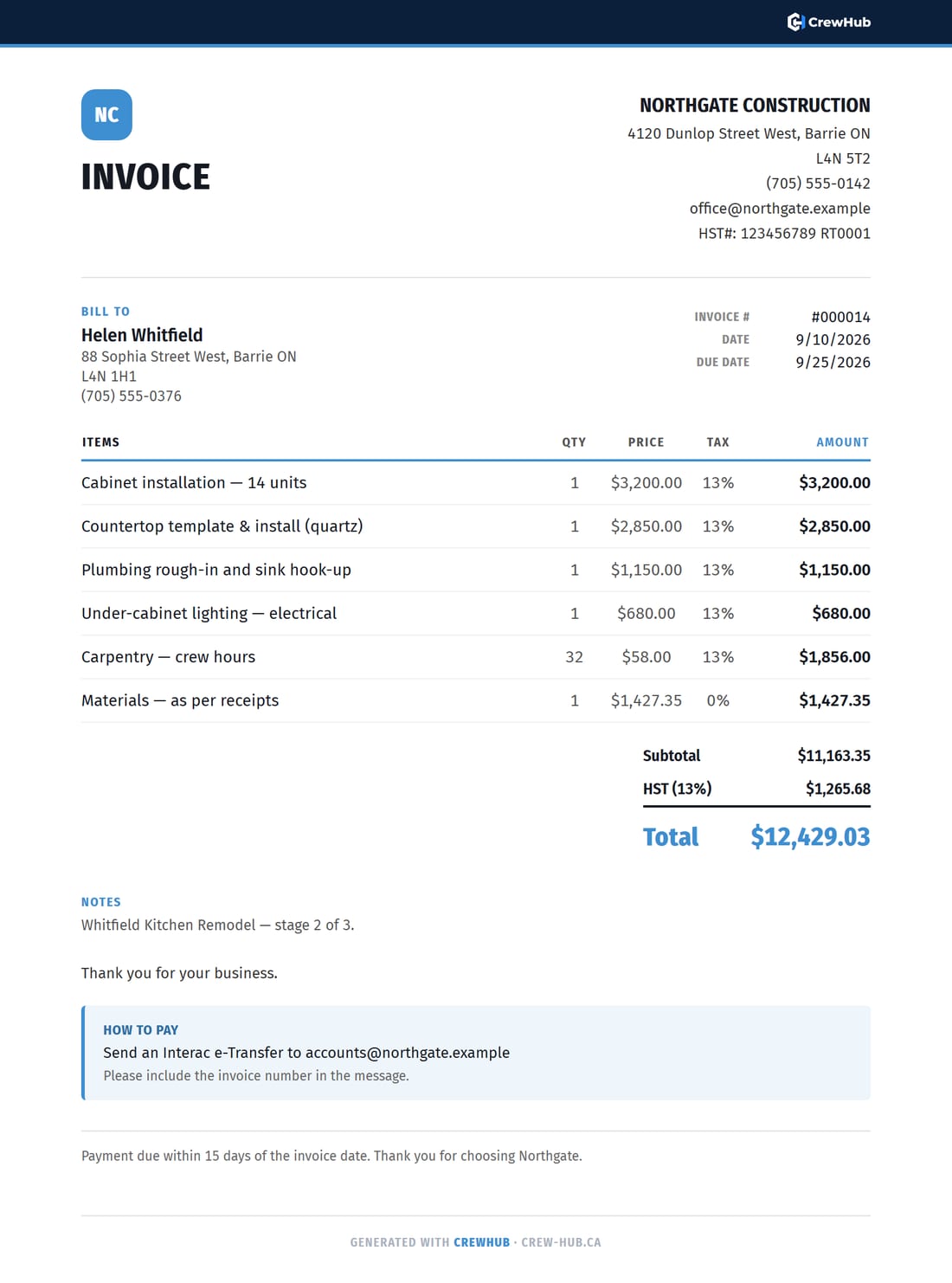Click the HOW TO PAY heading
Viewport: 952px width, 1283px height.
click(x=140, y=1030)
